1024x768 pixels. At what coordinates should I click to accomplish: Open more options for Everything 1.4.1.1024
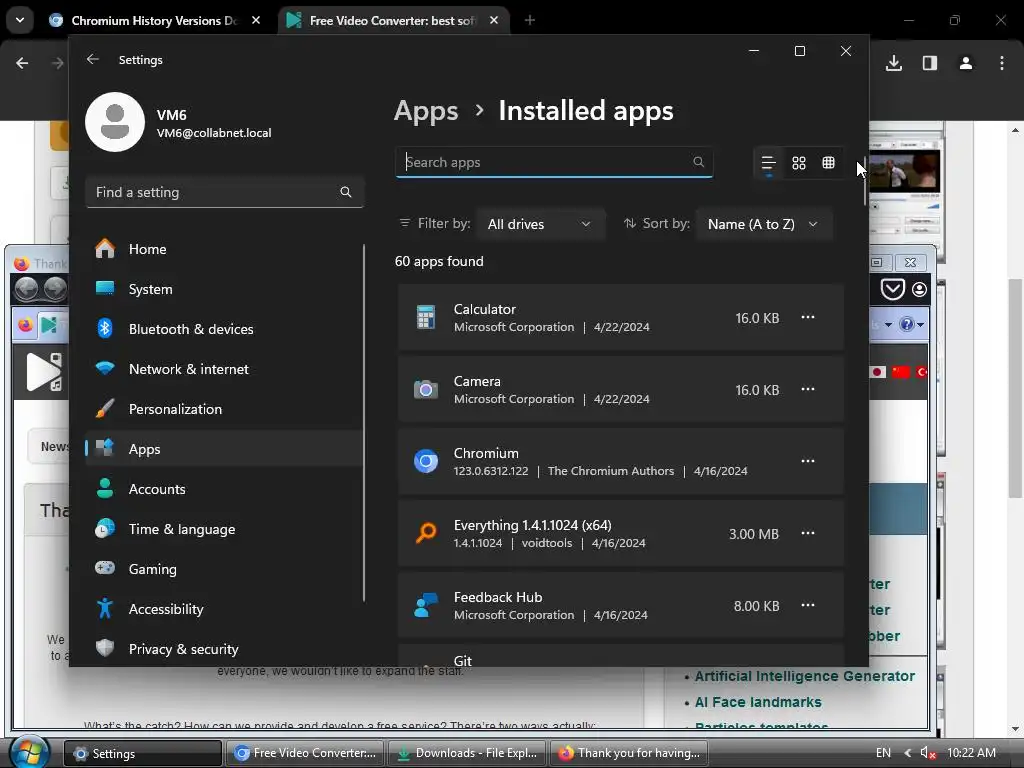[x=808, y=534]
